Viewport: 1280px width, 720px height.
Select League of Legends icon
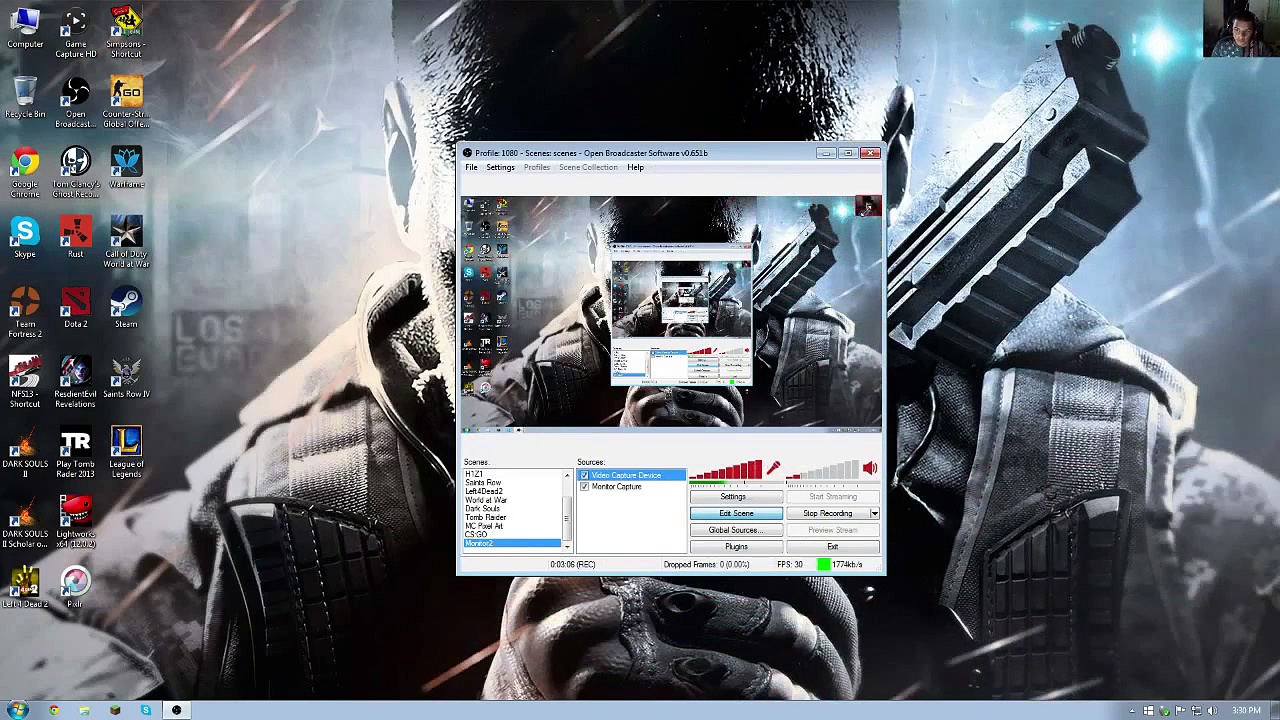pos(126,452)
